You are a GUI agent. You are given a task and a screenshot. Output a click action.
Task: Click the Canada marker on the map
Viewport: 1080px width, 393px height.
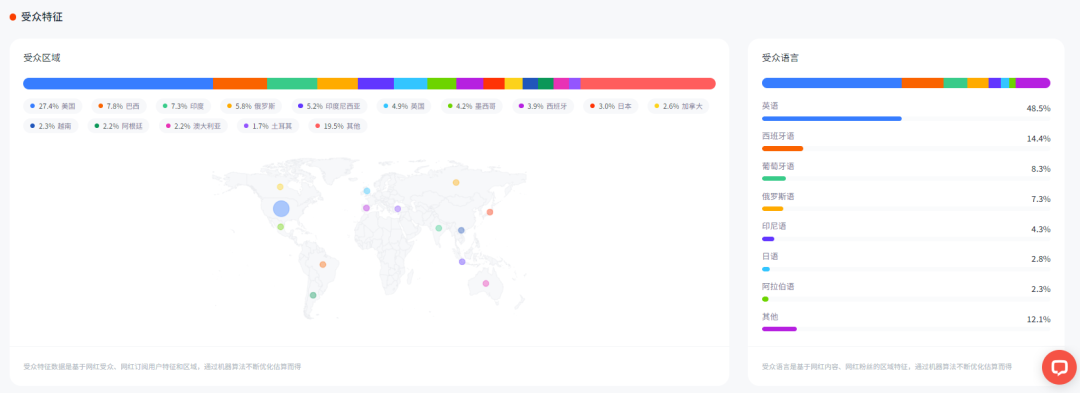[280, 187]
